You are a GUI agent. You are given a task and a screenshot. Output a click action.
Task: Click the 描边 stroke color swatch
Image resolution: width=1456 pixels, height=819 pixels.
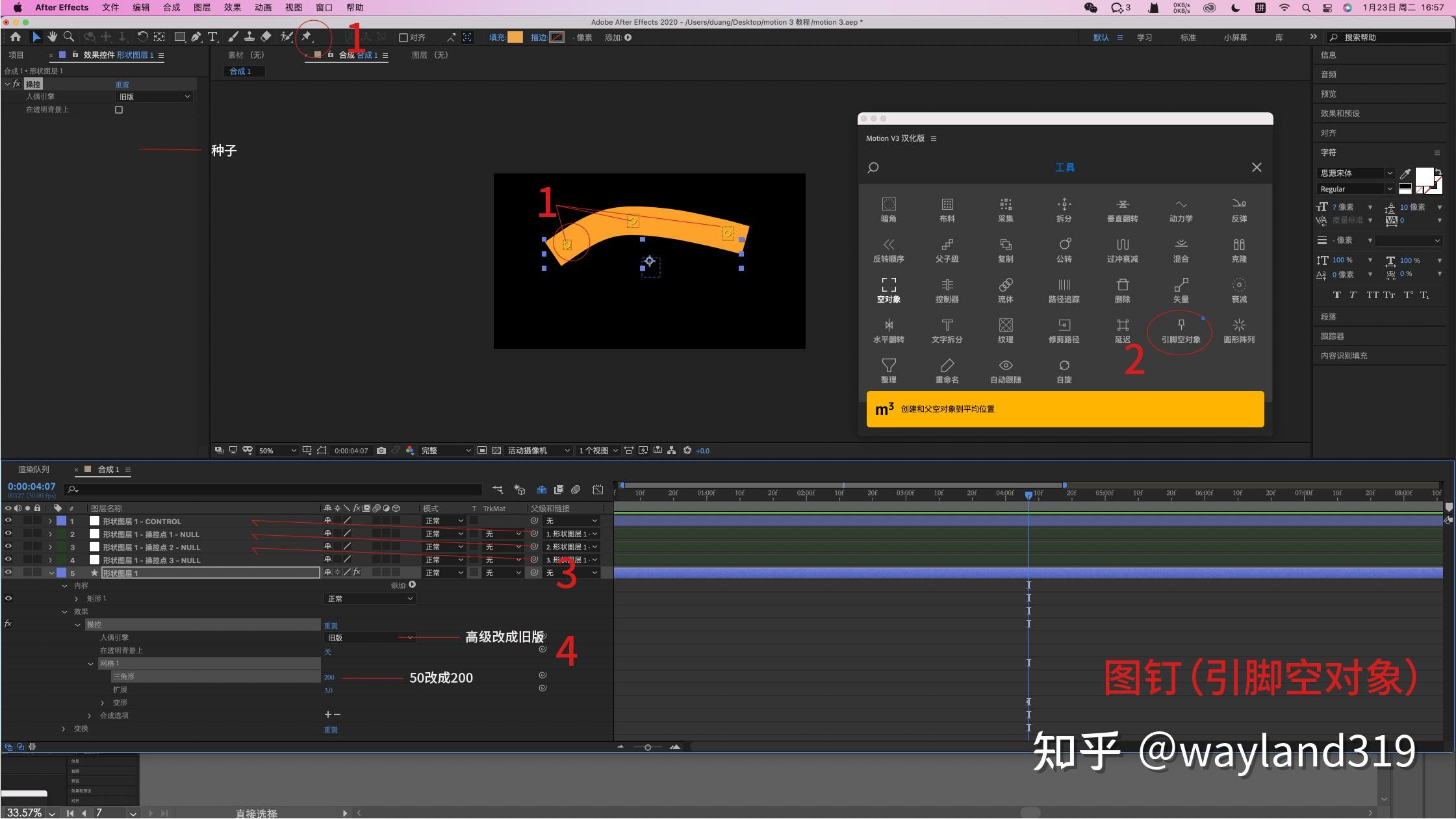pyautogui.click(x=557, y=38)
